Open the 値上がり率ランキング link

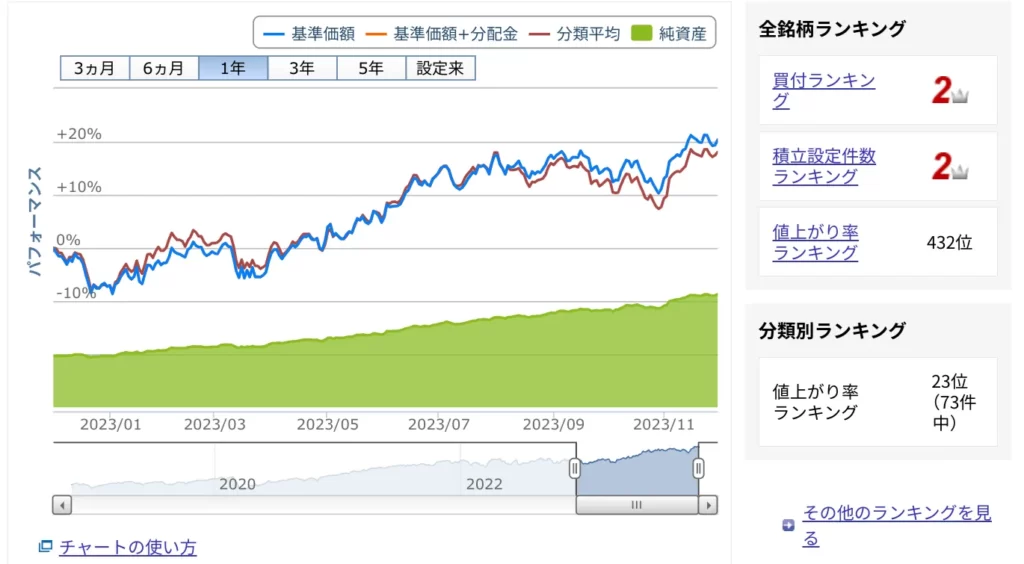coord(815,242)
